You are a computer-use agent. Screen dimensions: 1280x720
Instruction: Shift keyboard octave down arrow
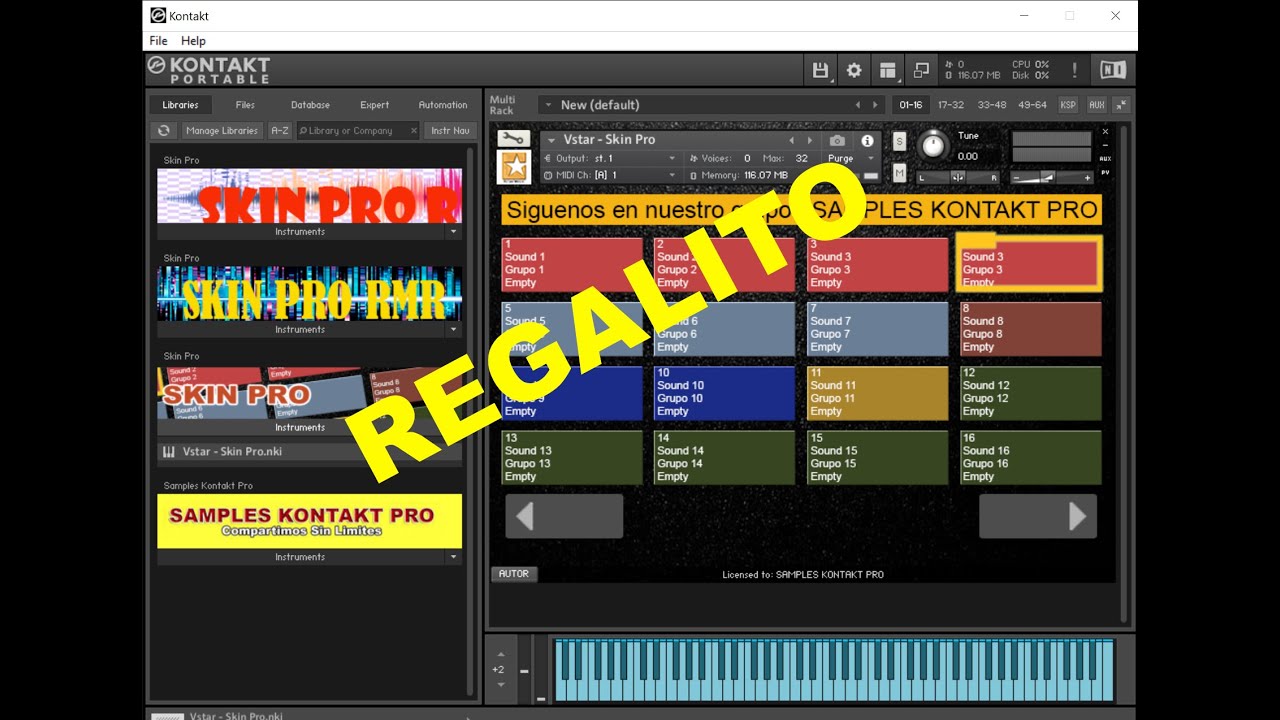[x=501, y=685]
